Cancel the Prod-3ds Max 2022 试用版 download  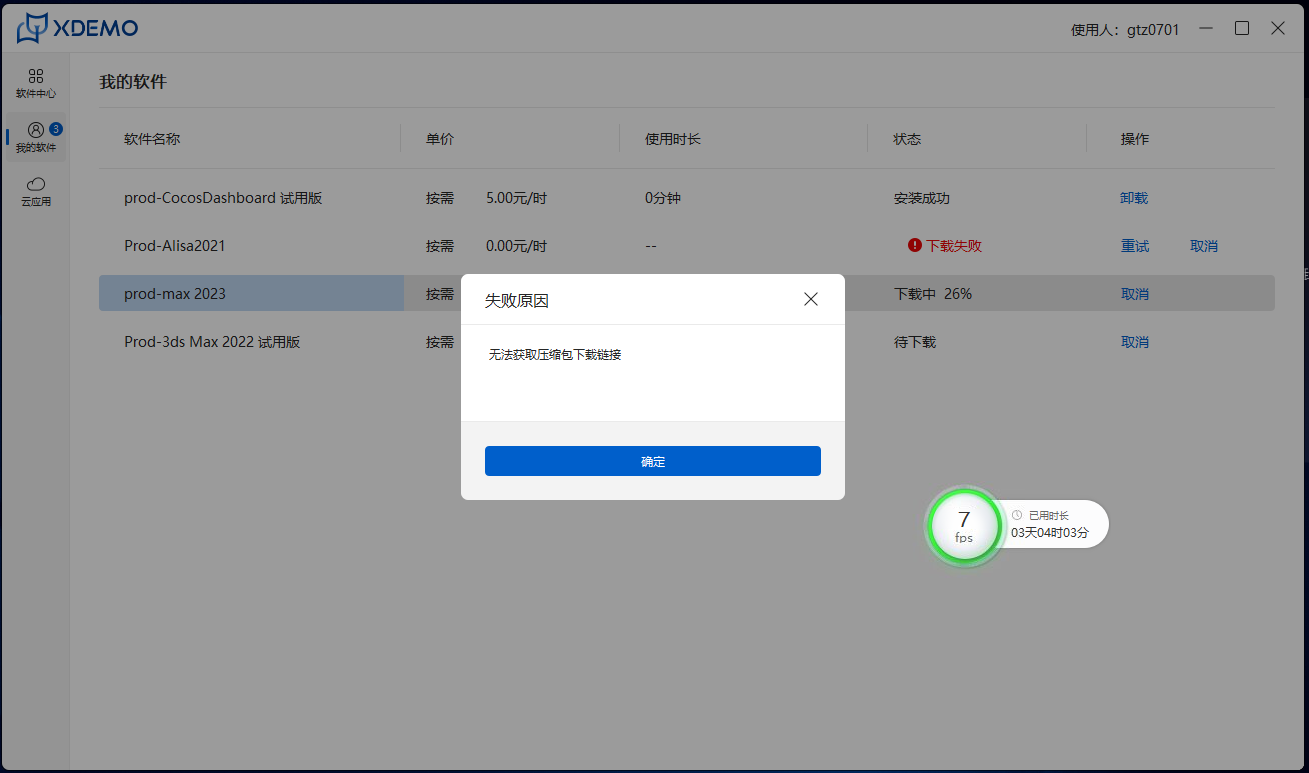pos(1135,342)
